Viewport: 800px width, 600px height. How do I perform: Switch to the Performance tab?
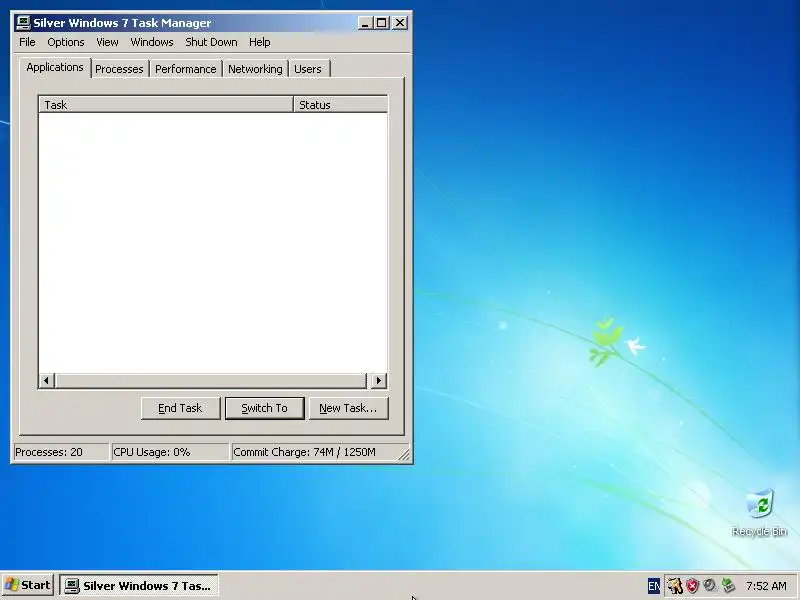pos(186,69)
